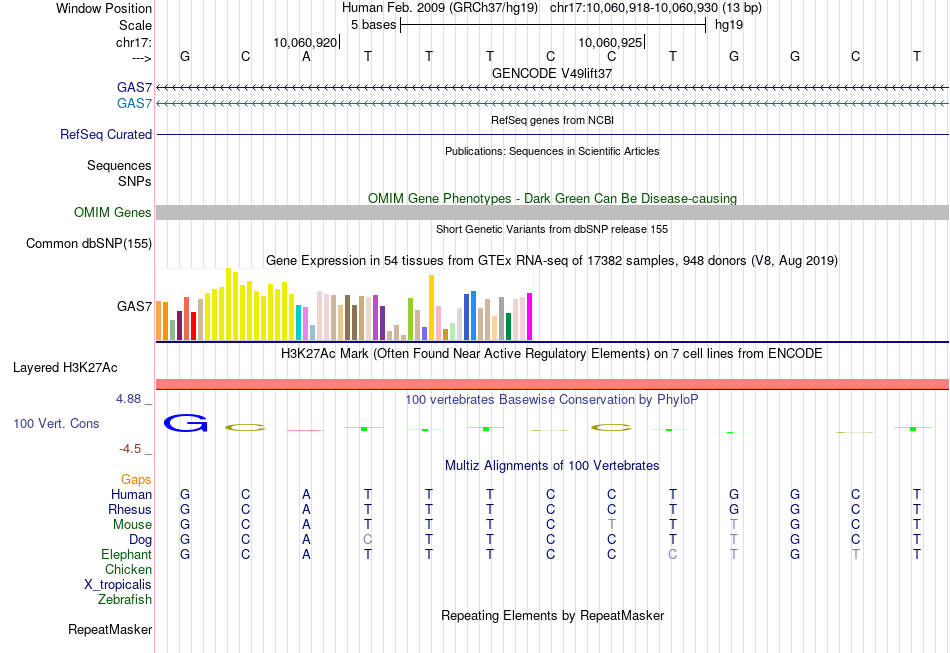Click the Zebrafish species row label
The width and height of the screenshot is (950, 653).
[x=125, y=599]
